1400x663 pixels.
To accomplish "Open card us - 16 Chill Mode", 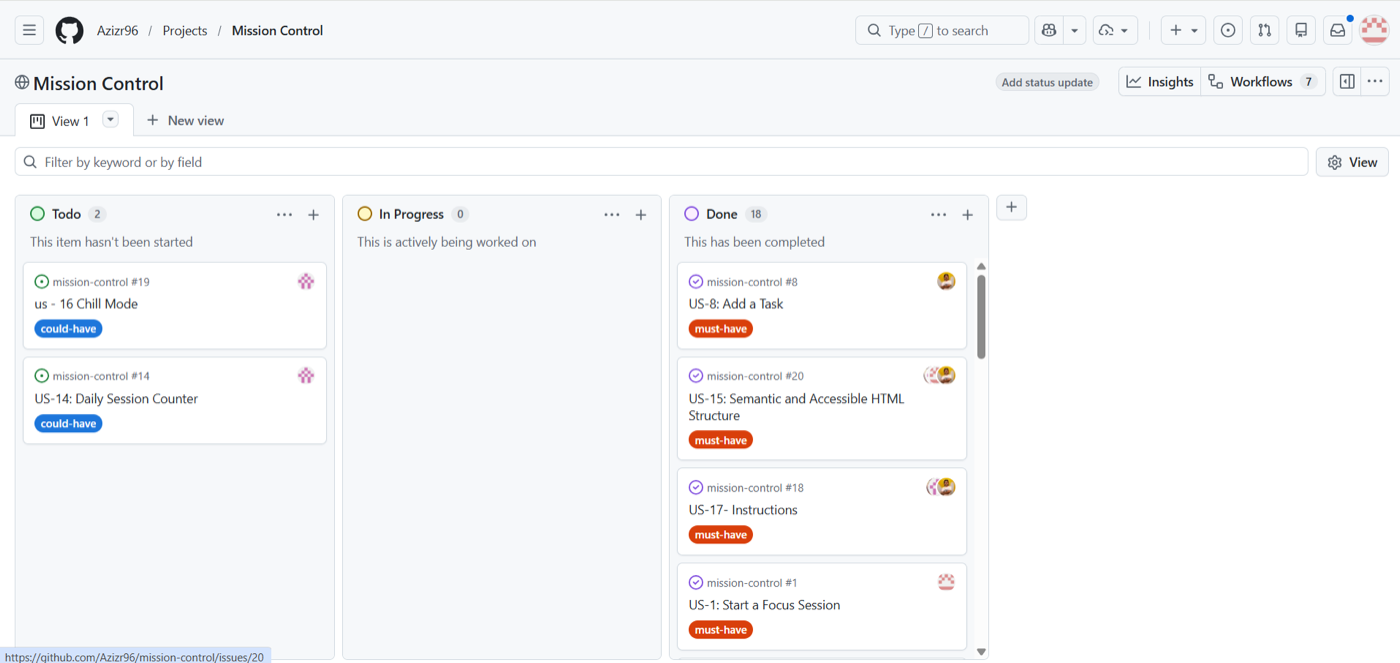I will click(86, 304).
